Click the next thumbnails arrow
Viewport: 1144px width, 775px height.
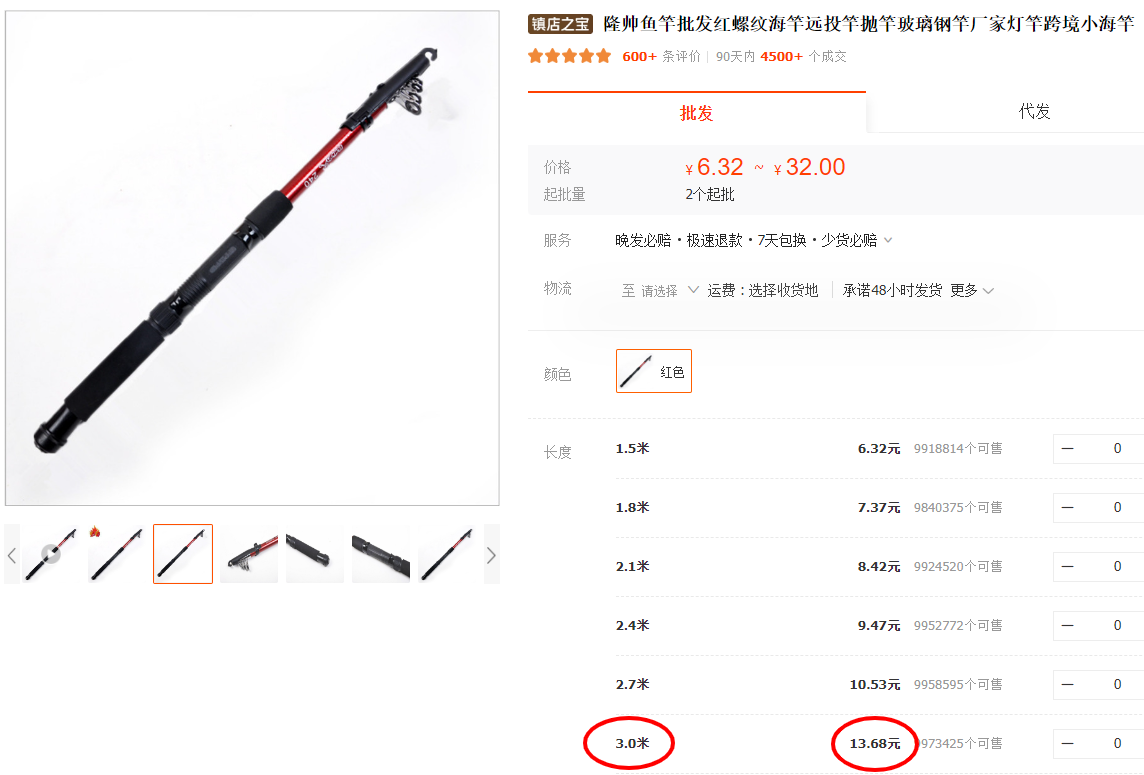coord(491,555)
